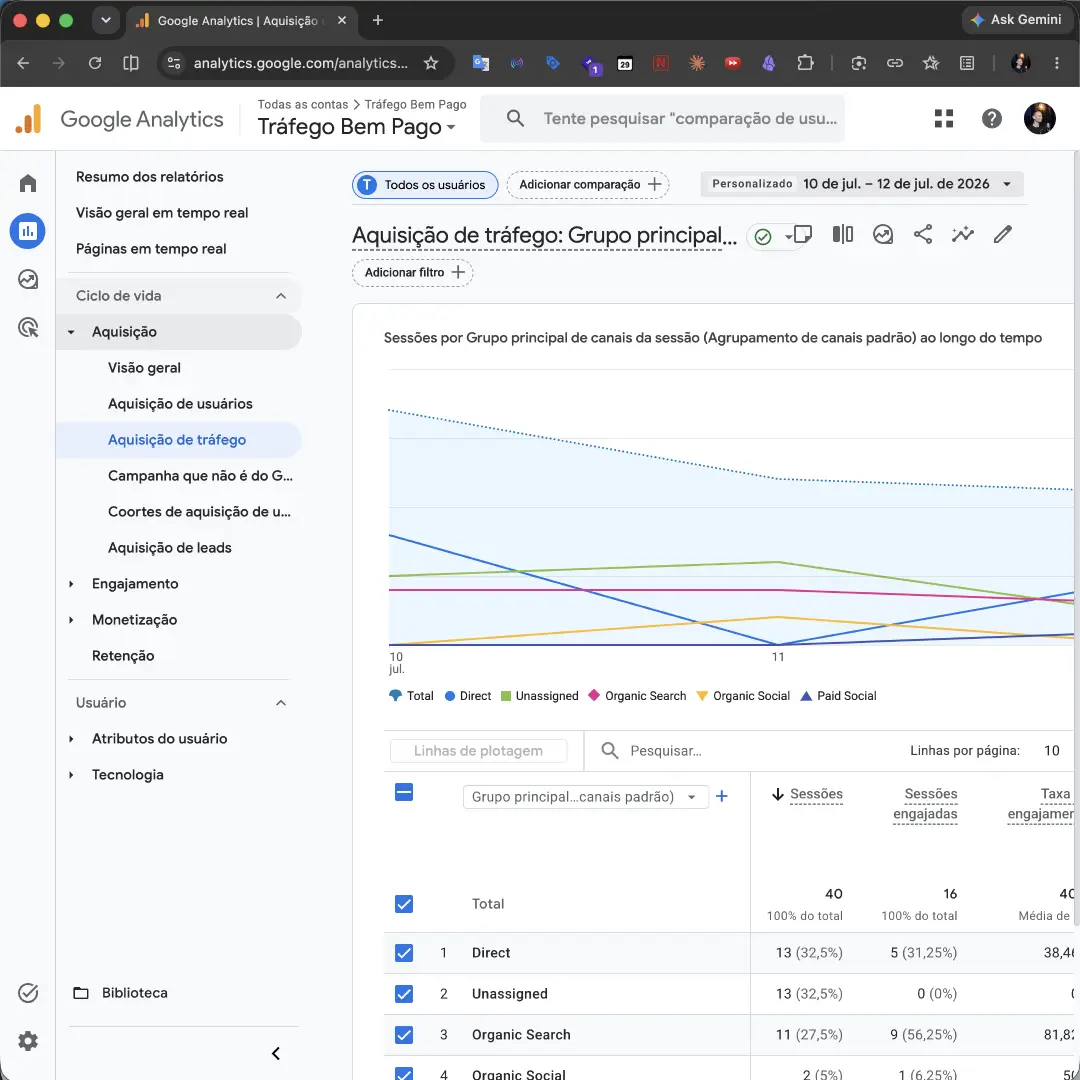Click Adicionar filtro button

413,273
